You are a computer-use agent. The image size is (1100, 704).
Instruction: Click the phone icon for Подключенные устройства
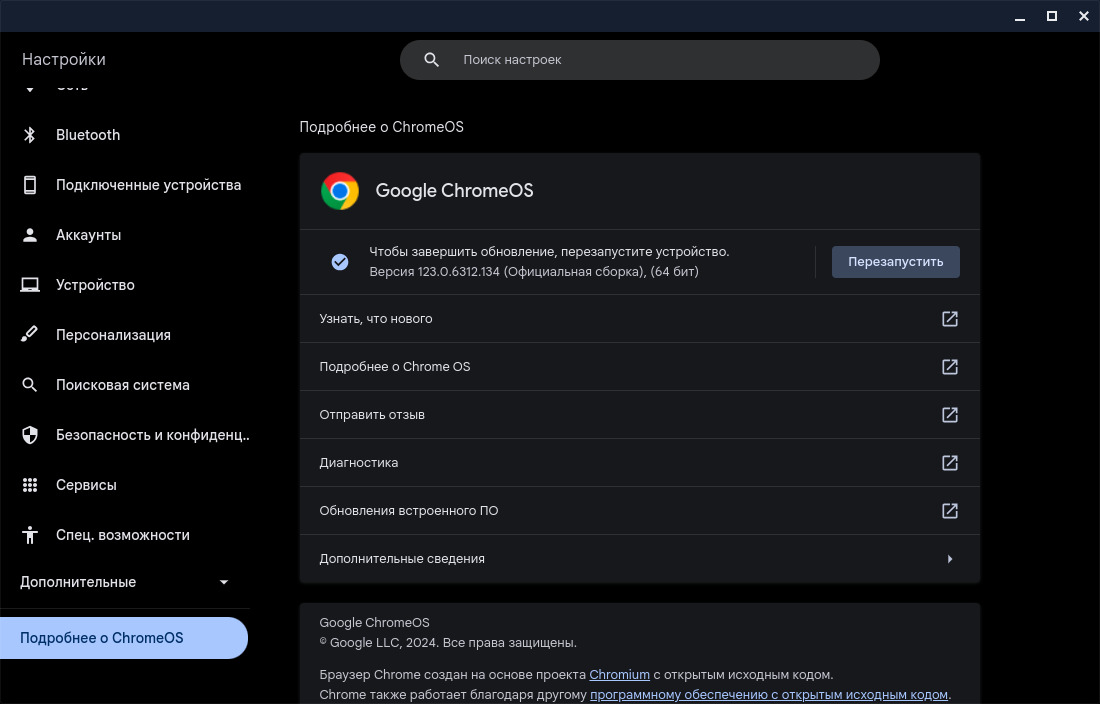click(x=30, y=185)
